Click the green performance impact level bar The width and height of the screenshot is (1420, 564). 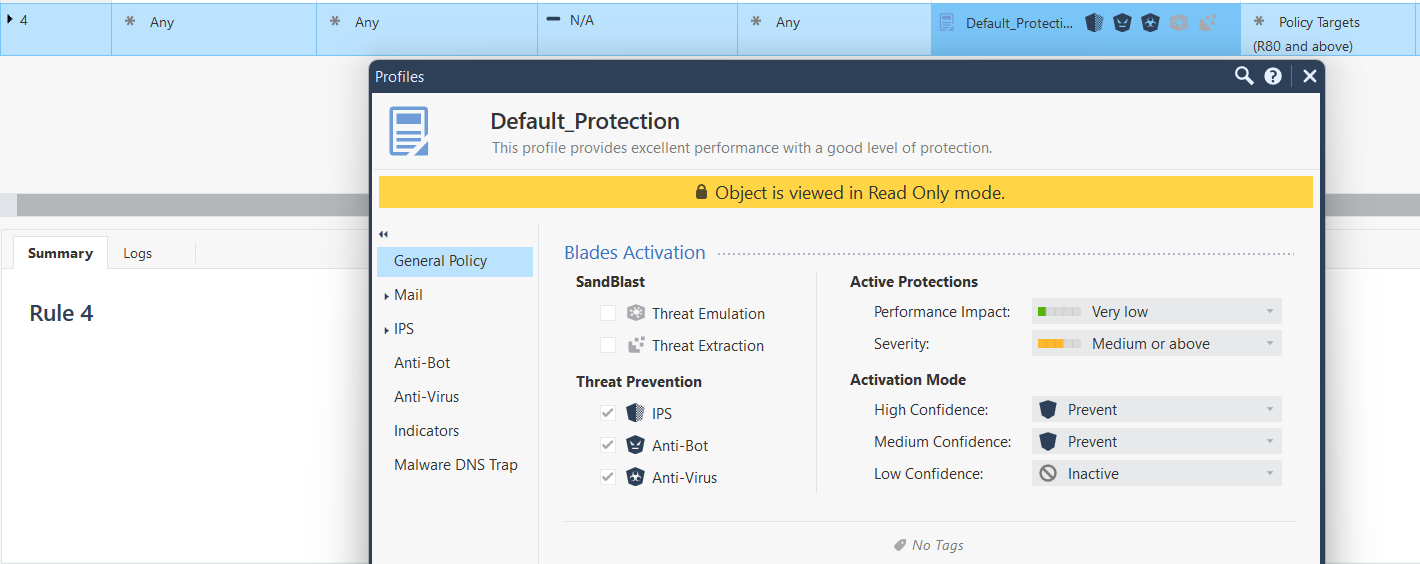point(1059,312)
